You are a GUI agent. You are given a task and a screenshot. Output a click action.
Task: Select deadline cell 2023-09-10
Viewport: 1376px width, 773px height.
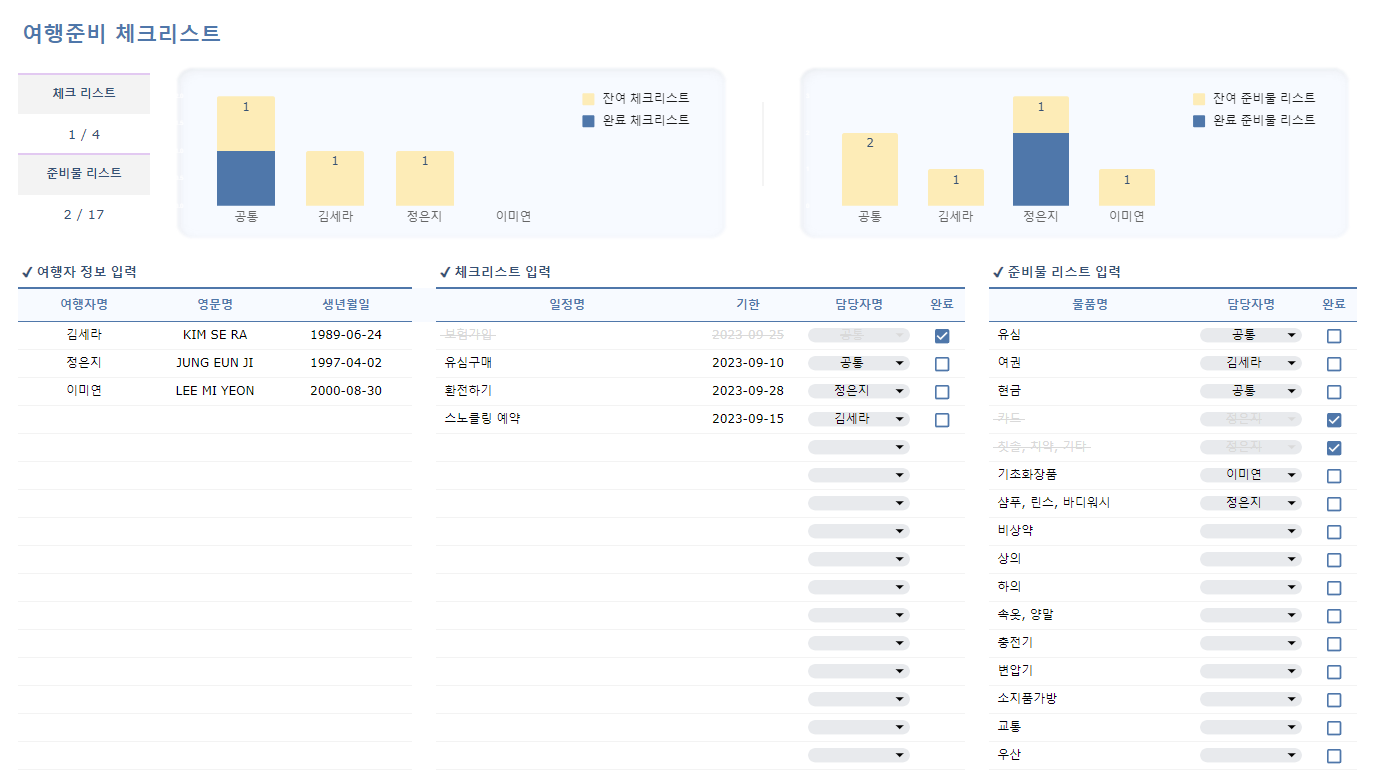click(x=748, y=363)
